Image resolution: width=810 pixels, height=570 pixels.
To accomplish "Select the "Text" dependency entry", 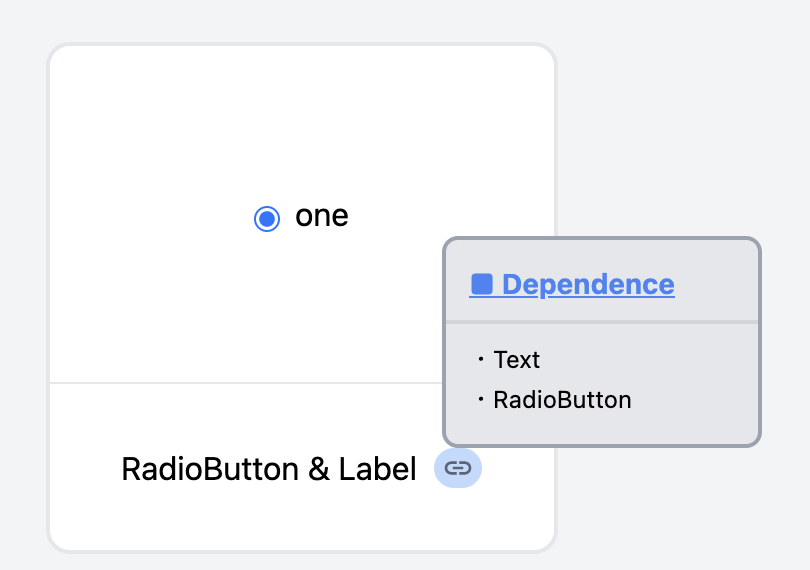I will [516, 360].
